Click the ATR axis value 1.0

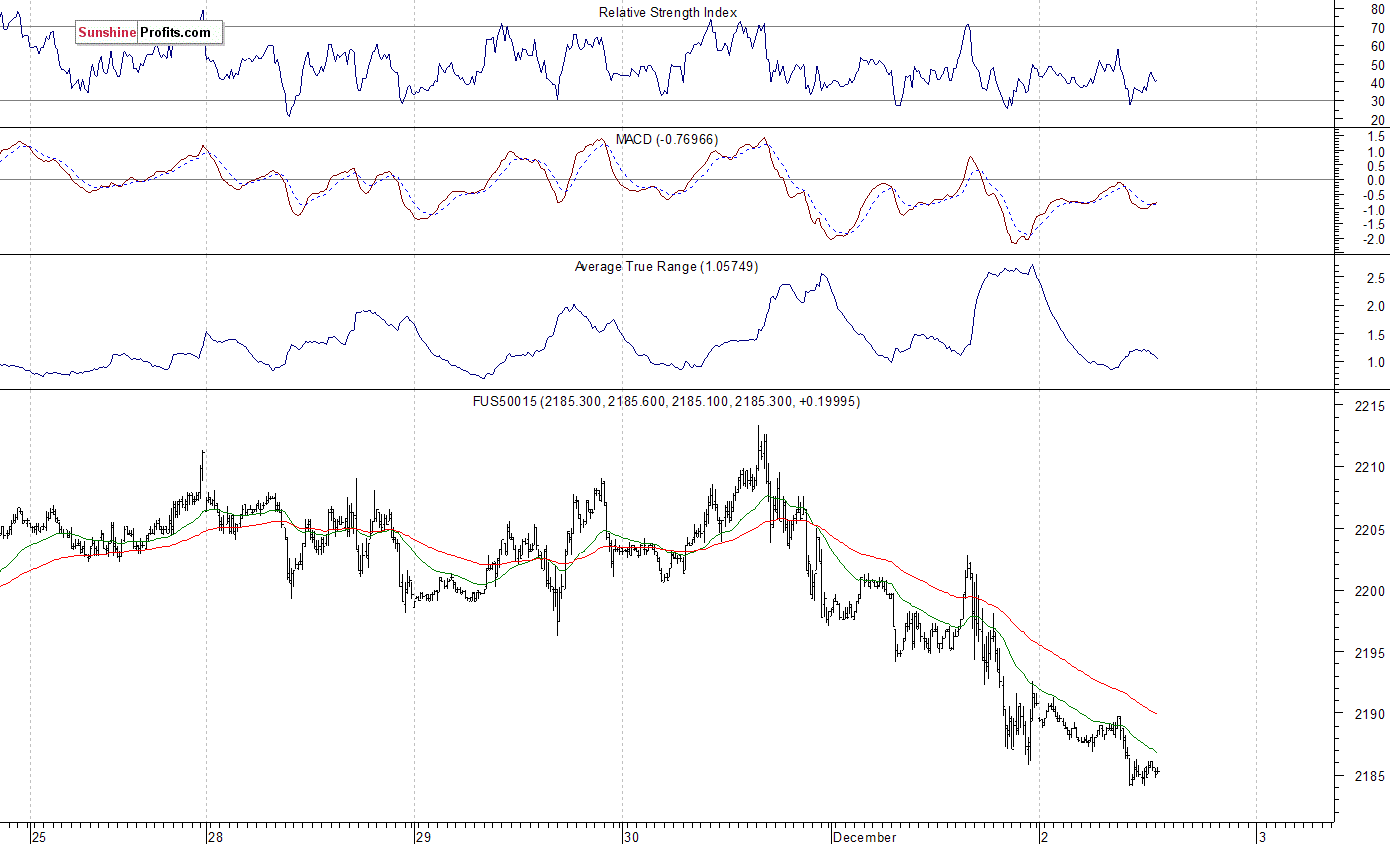click(x=1376, y=362)
